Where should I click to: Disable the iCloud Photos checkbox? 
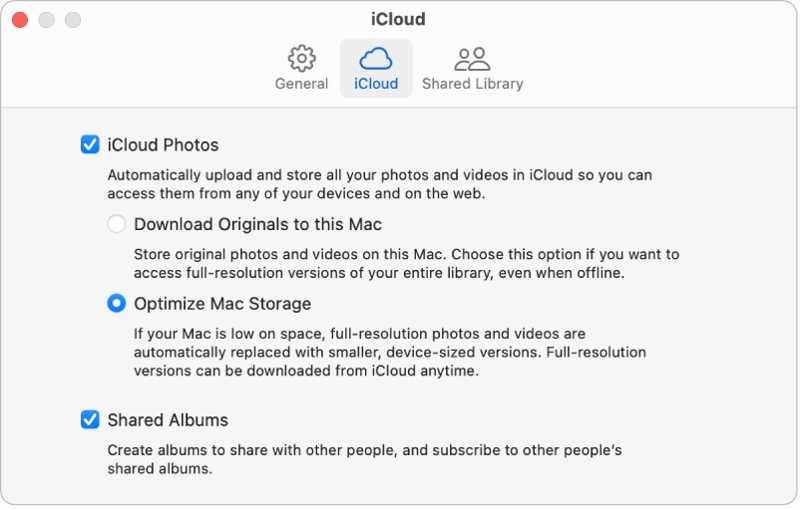(90, 145)
